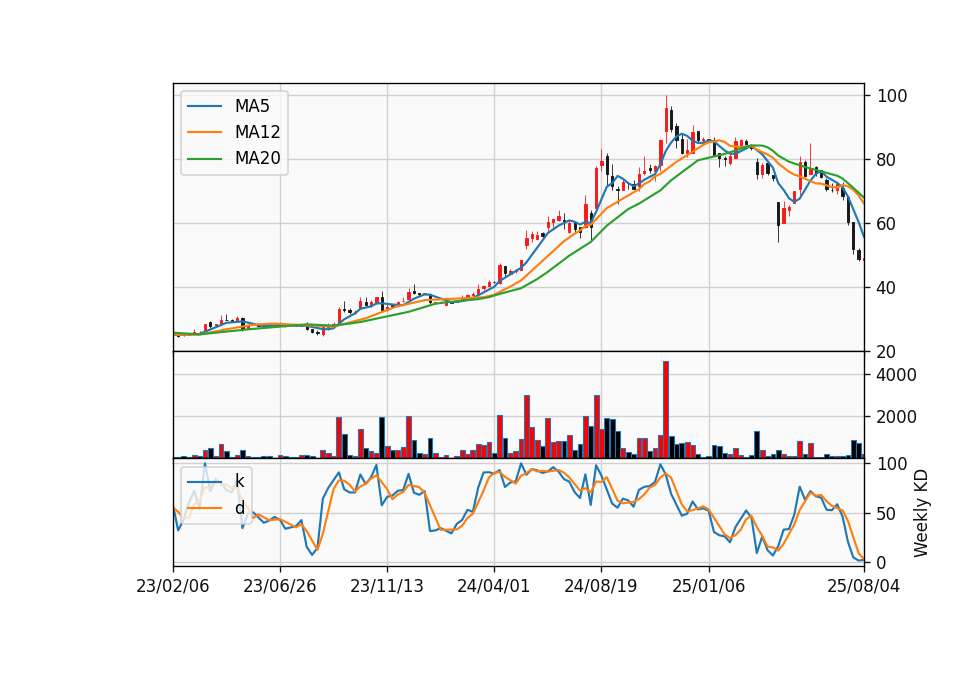This screenshot has width=960, height=690.
Task: Click the blue MA5 legend line sample
Action: 204,106
